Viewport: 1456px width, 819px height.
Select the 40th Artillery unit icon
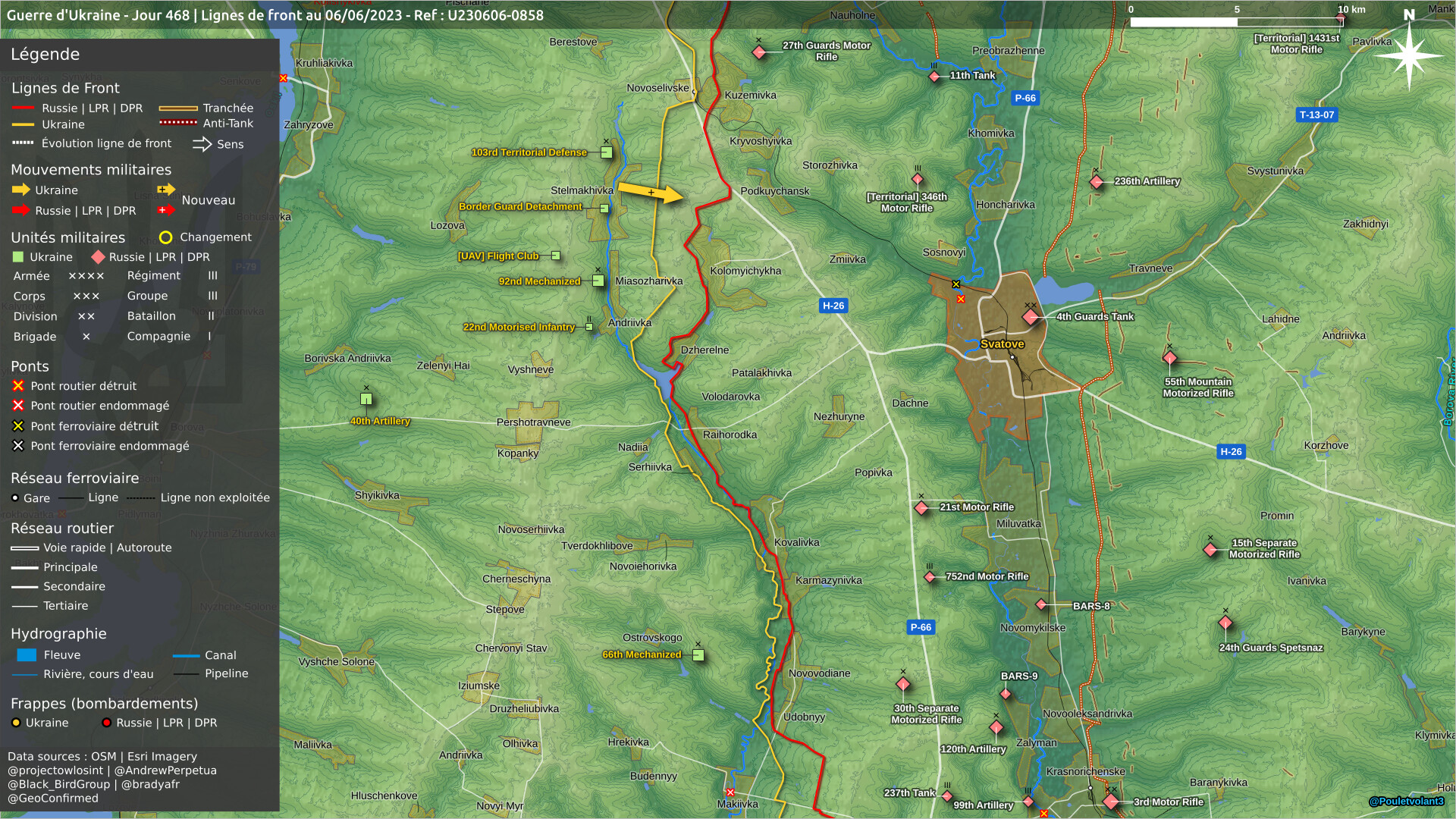366,400
